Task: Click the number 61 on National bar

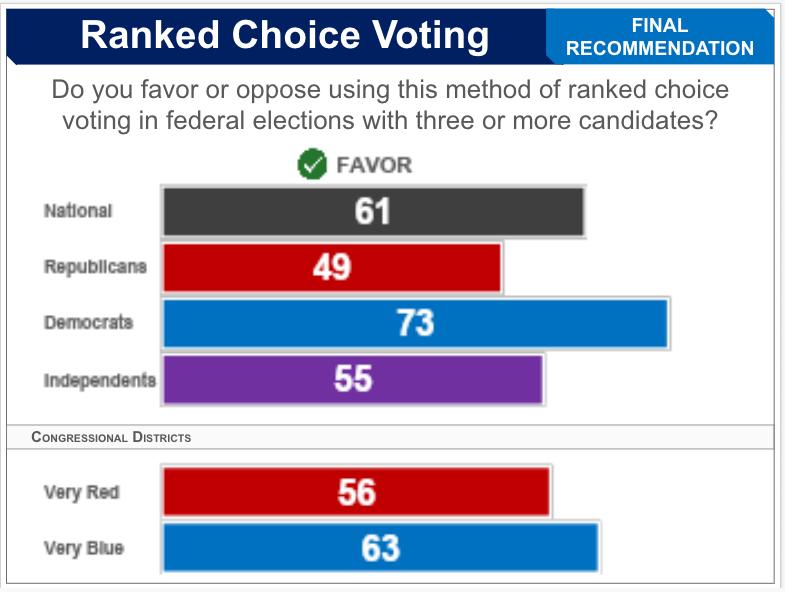Action: click(372, 211)
